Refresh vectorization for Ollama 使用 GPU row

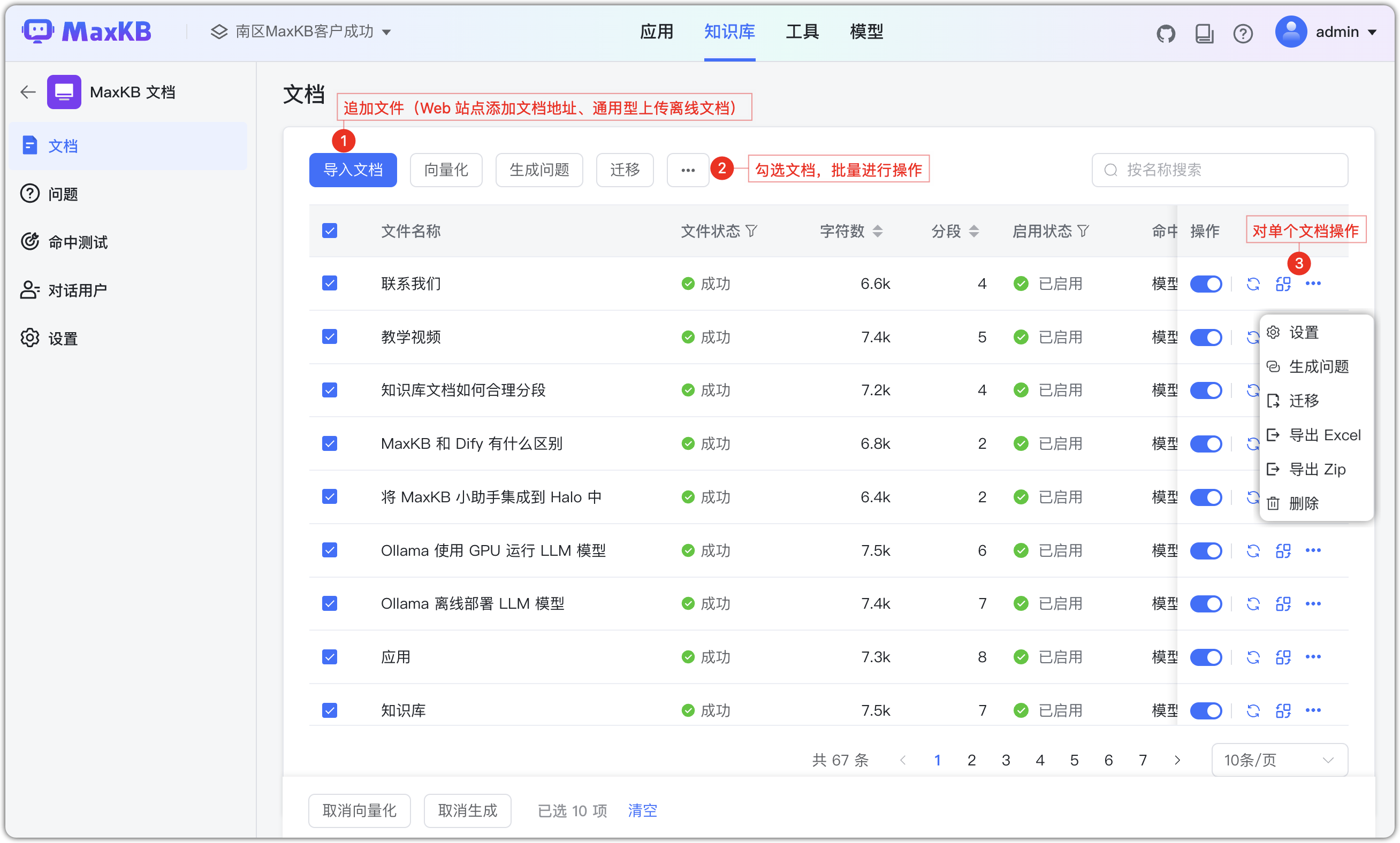click(x=1253, y=550)
